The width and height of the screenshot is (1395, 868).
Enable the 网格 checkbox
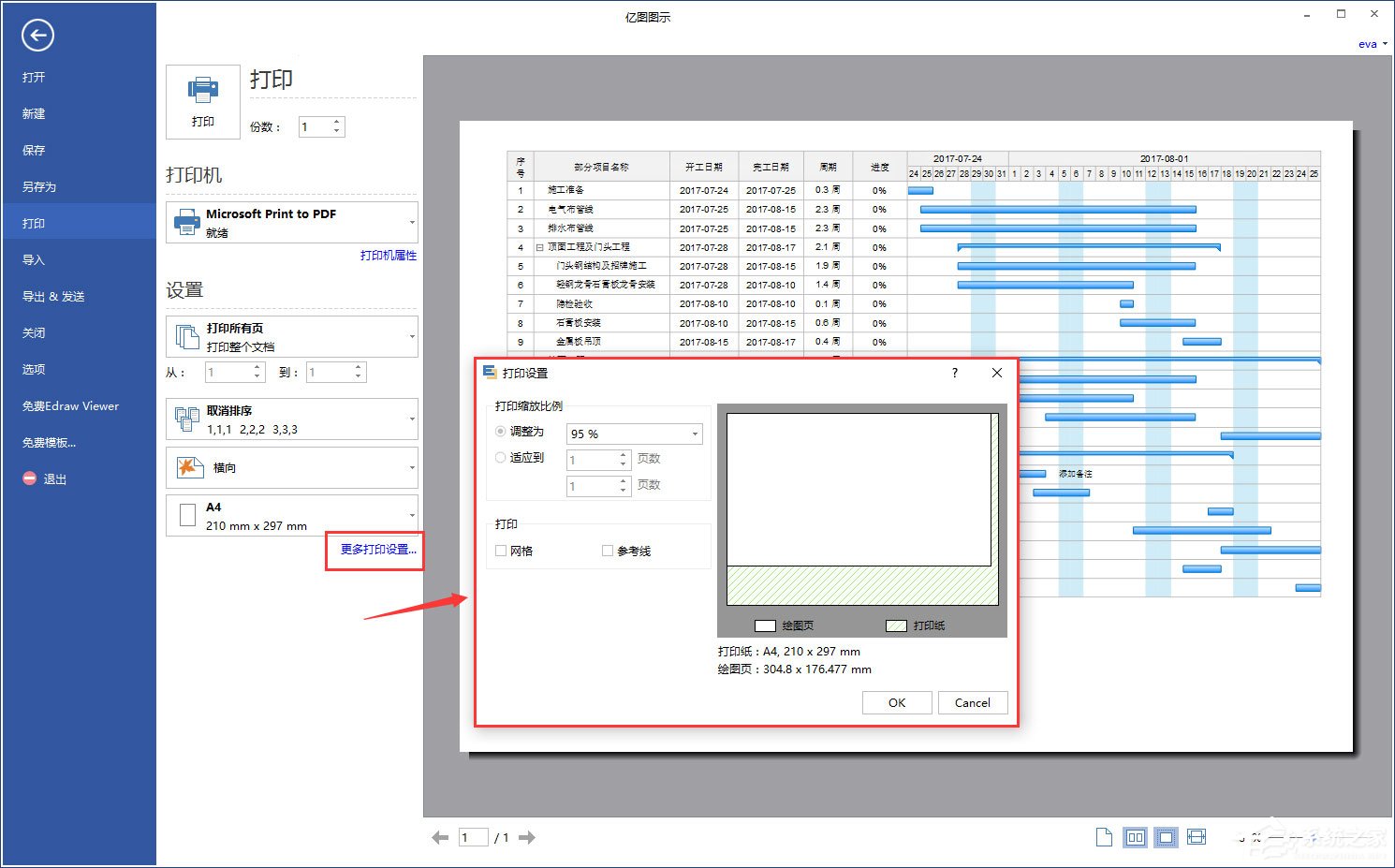[x=501, y=551]
